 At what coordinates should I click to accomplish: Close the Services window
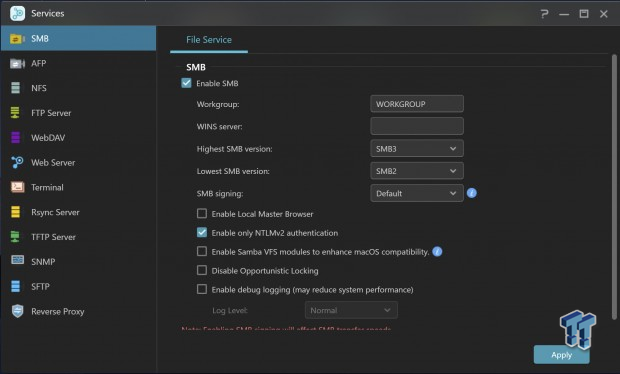(603, 14)
